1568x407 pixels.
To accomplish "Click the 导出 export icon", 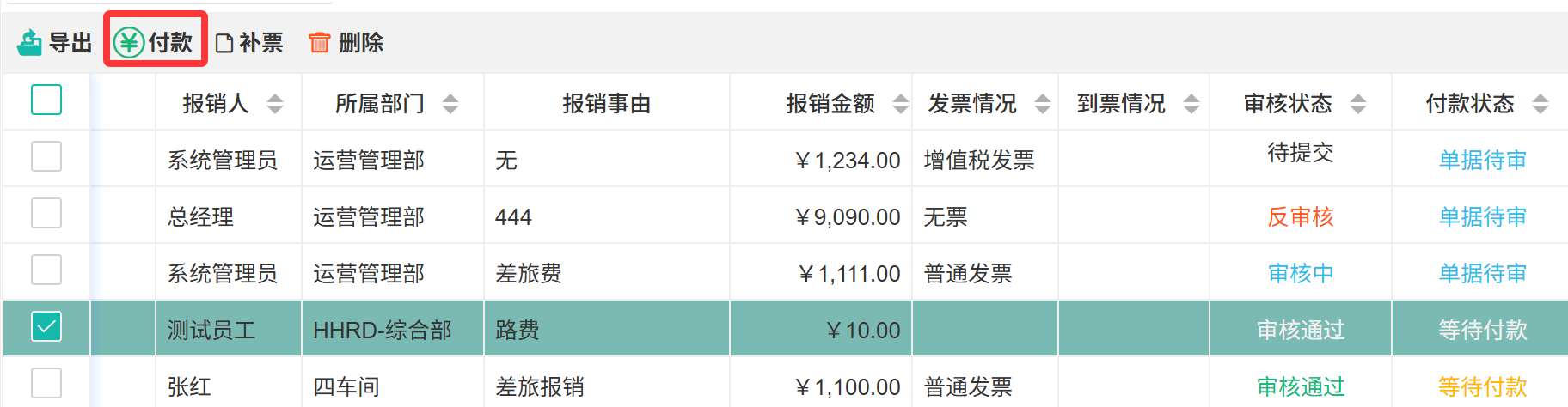I will (x=30, y=42).
